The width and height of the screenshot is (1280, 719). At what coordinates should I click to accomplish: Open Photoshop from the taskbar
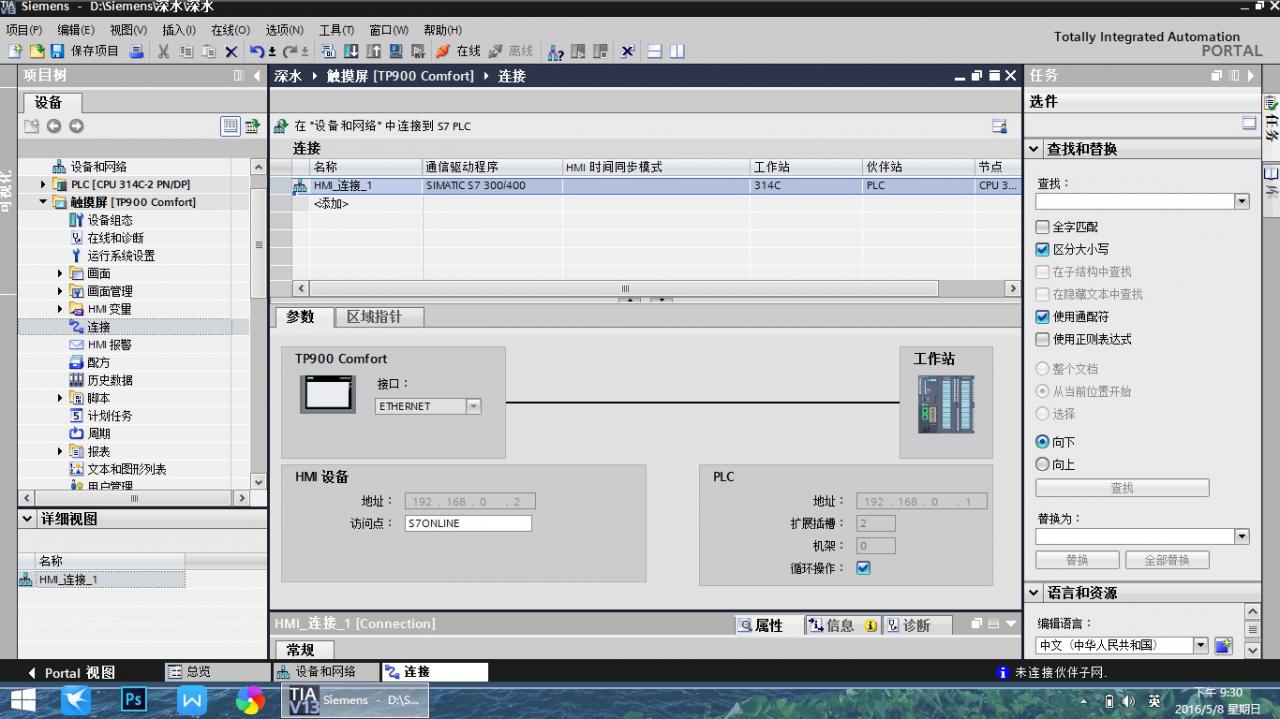133,699
